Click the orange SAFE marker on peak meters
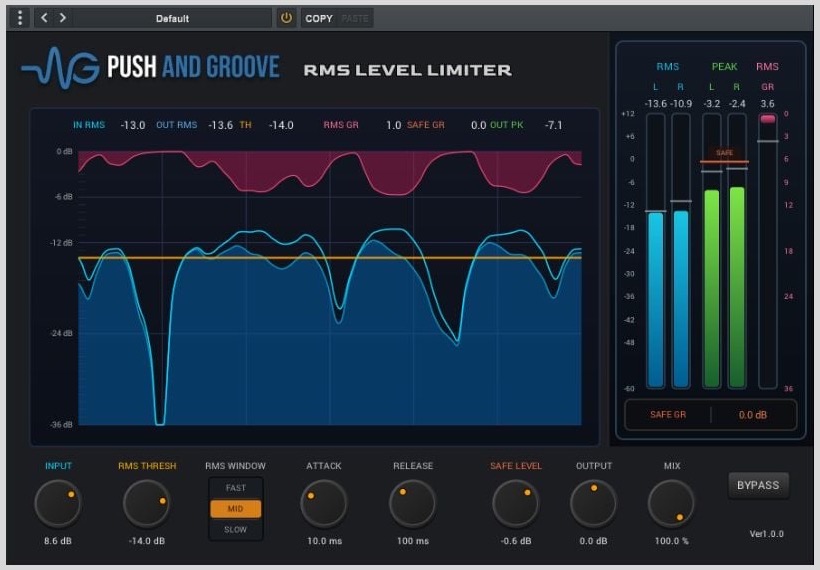Viewport: 820px width, 570px height. click(x=724, y=155)
